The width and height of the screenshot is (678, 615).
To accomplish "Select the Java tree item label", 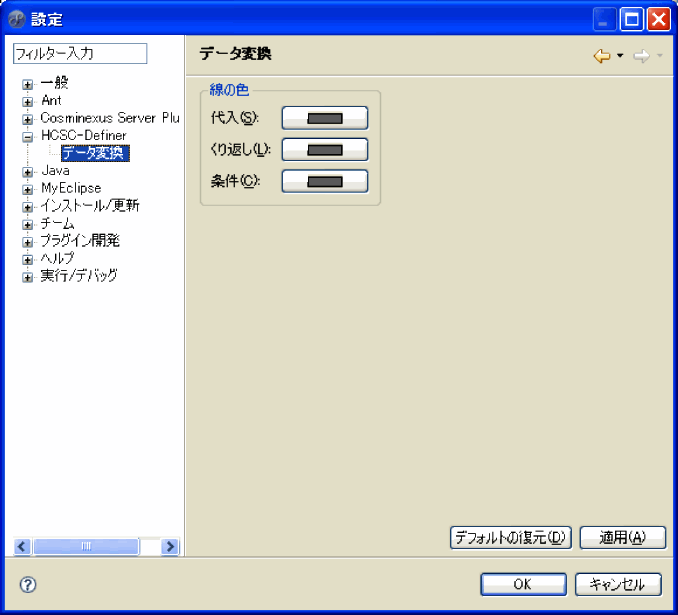I will pos(55,170).
